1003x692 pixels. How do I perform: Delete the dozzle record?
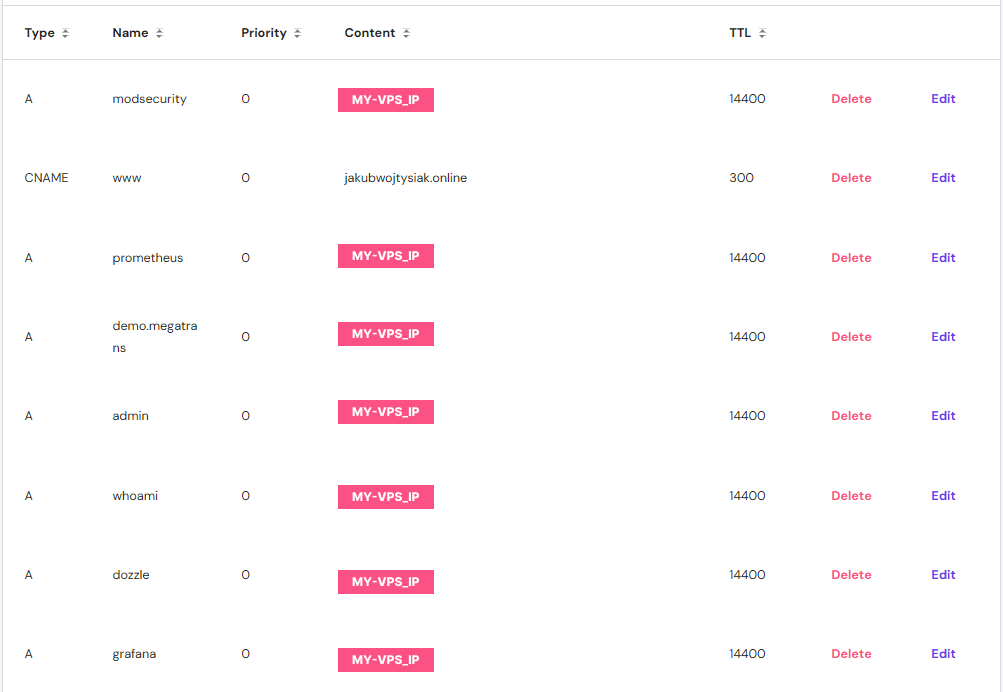(x=851, y=575)
